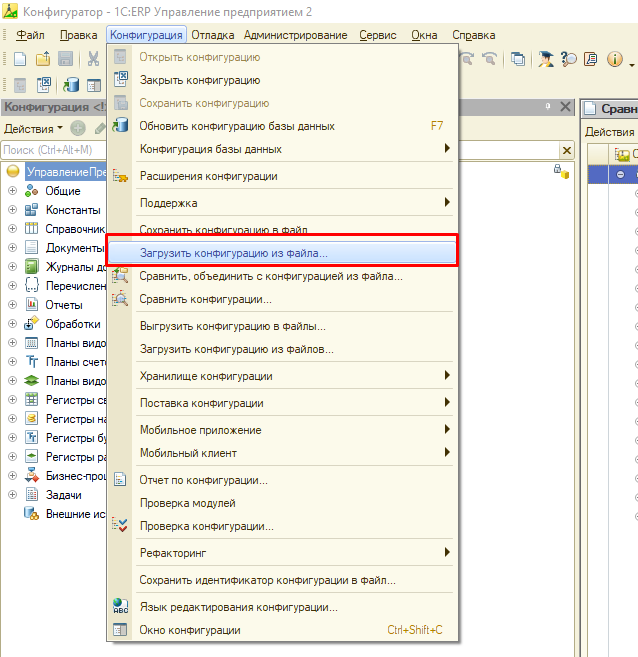Image resolution: width=638 pixels, height=657 pixels.
Task: Click the Общие tree icon
Action: point(31,191)
